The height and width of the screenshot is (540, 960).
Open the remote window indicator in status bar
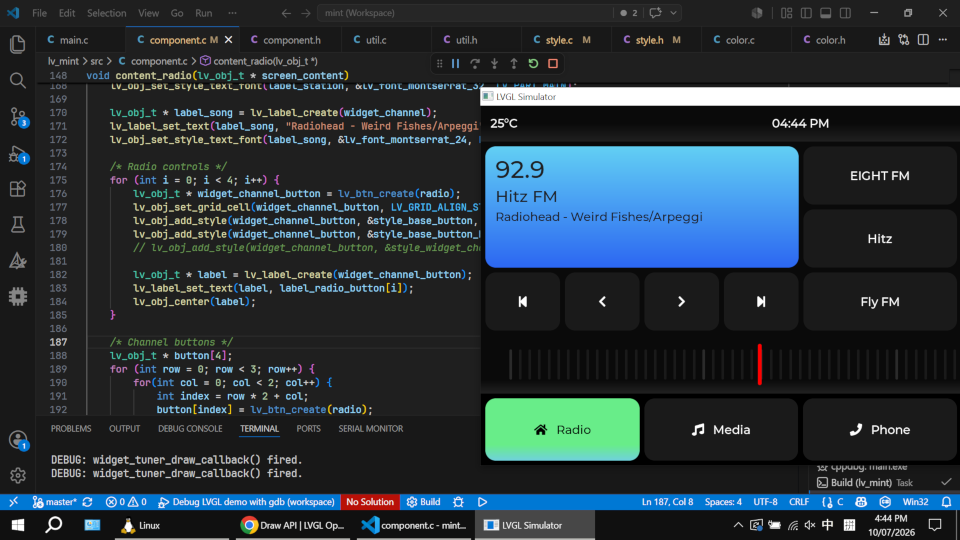tap(13, 502)
